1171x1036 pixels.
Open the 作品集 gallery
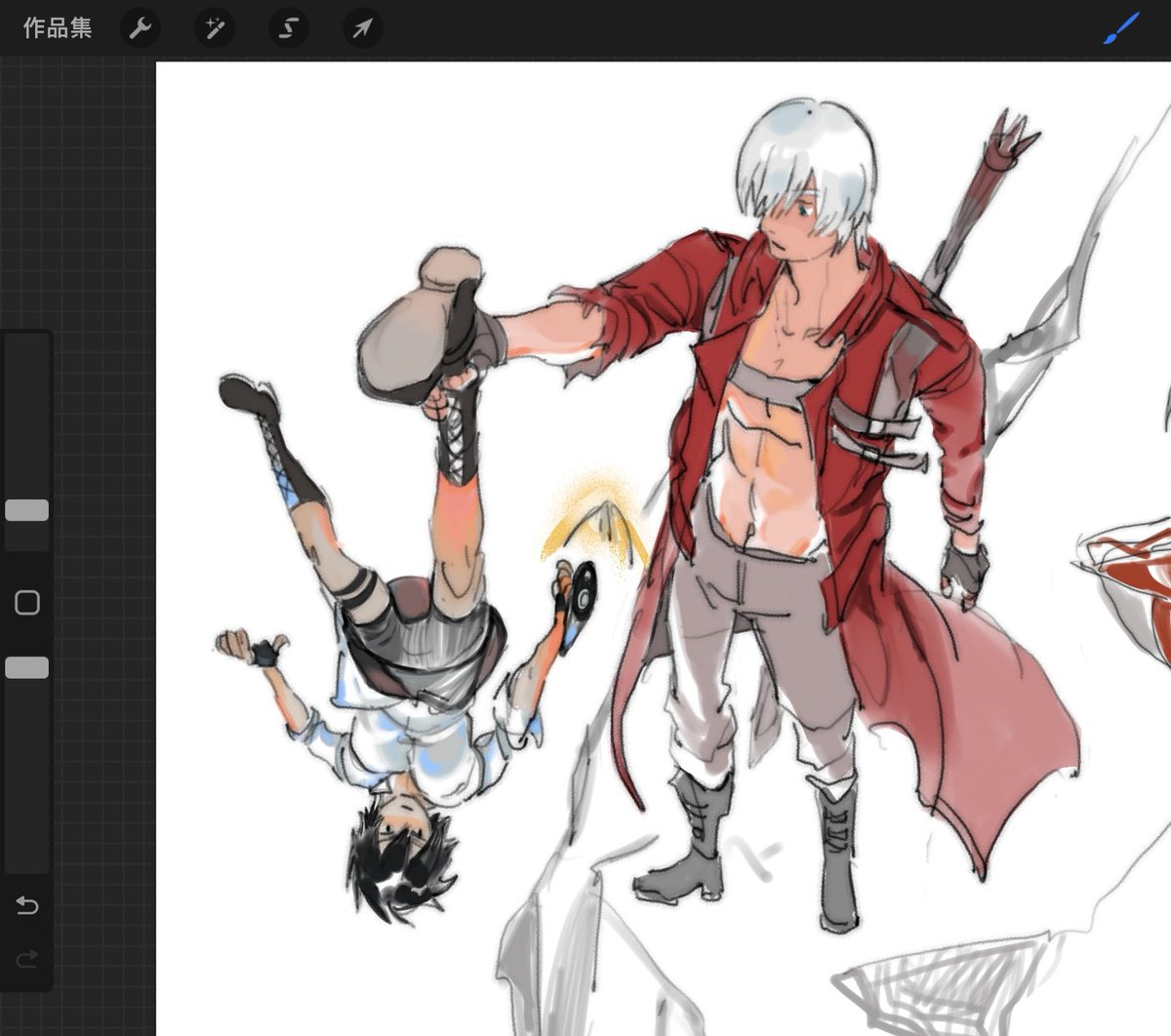pos(58,28)
